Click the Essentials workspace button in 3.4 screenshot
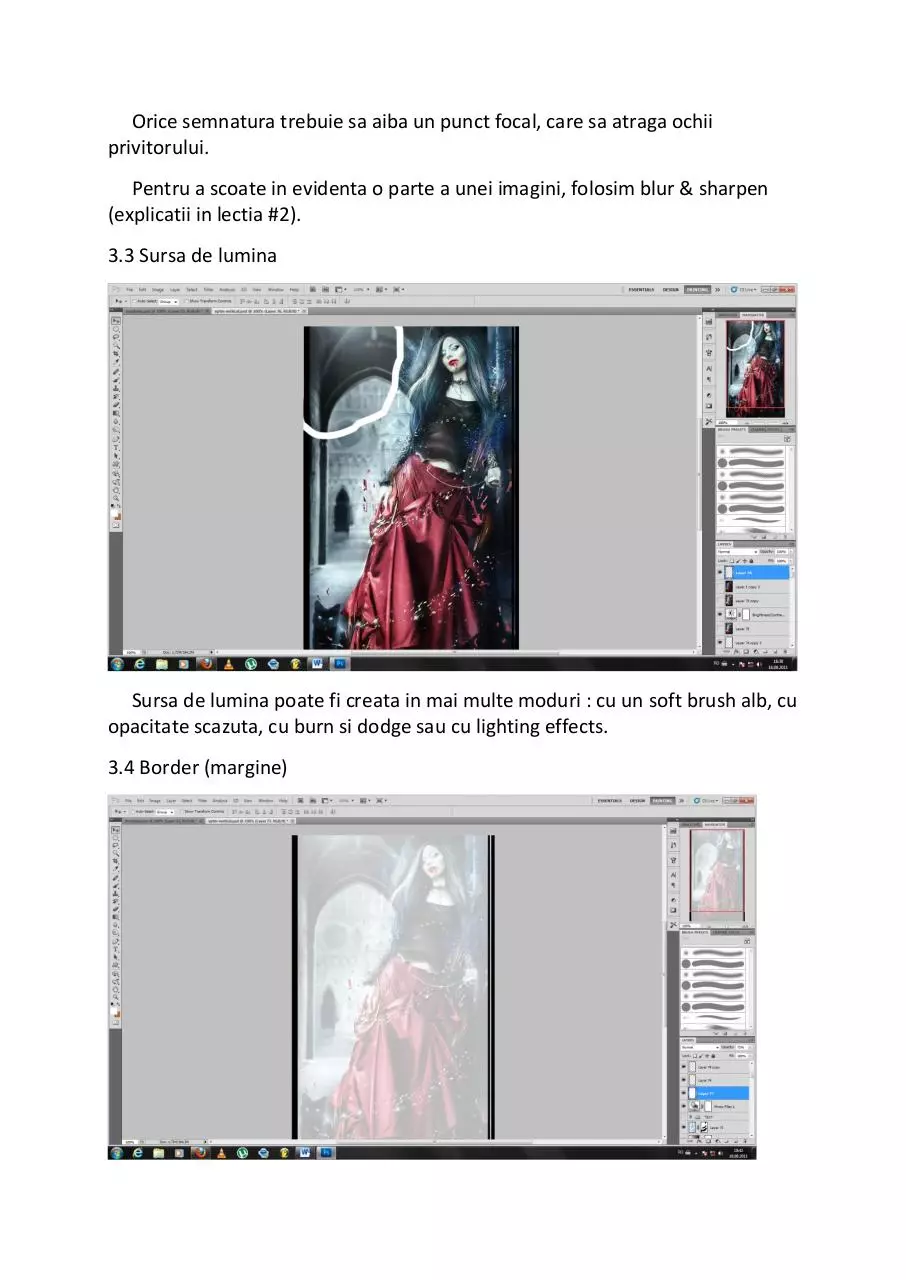 609,801
